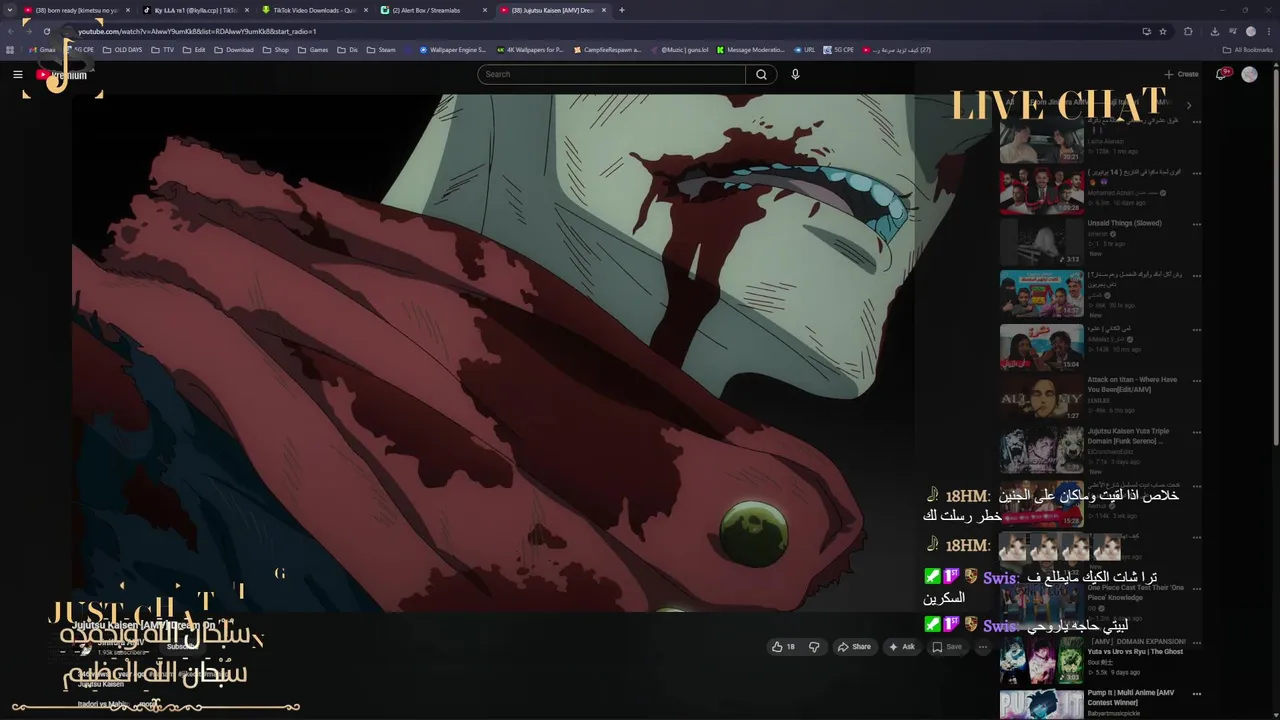Close the Jujutsu Kaisen AMV tab
Image resolution: width=1280 pixels, height=720 pixels.
pyautogui.click(x=604, y=10)
